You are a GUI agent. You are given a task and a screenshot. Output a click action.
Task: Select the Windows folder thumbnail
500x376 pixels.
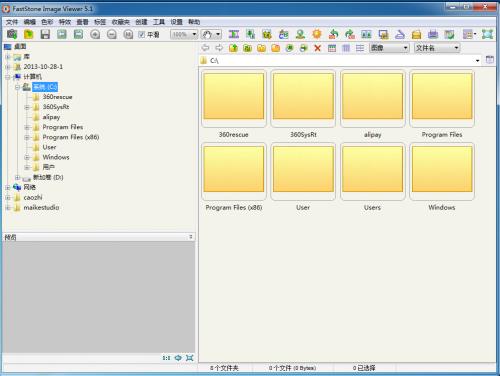tap(442, 171)
